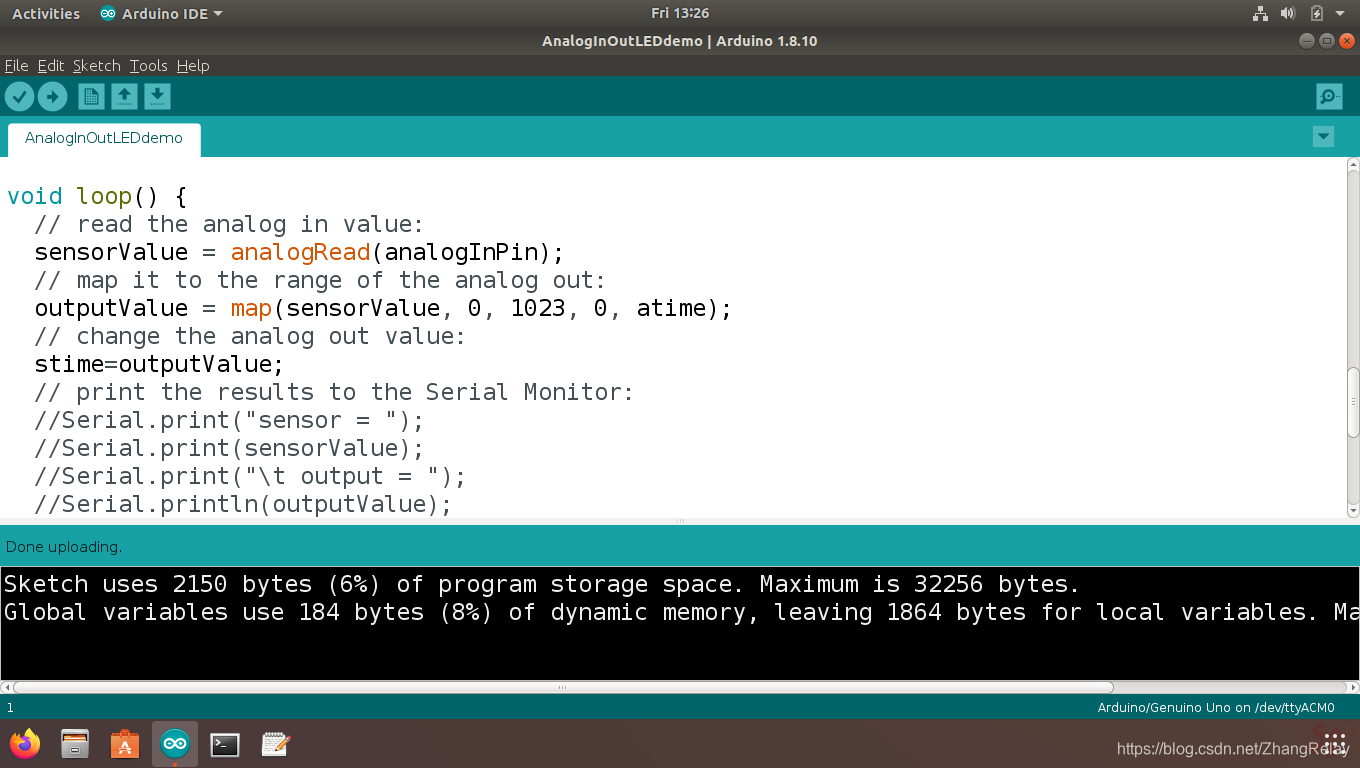The height and width of the screenshot is (768, 1360).
Task: Click the console scroll left arrow
Action: (6, 687)
